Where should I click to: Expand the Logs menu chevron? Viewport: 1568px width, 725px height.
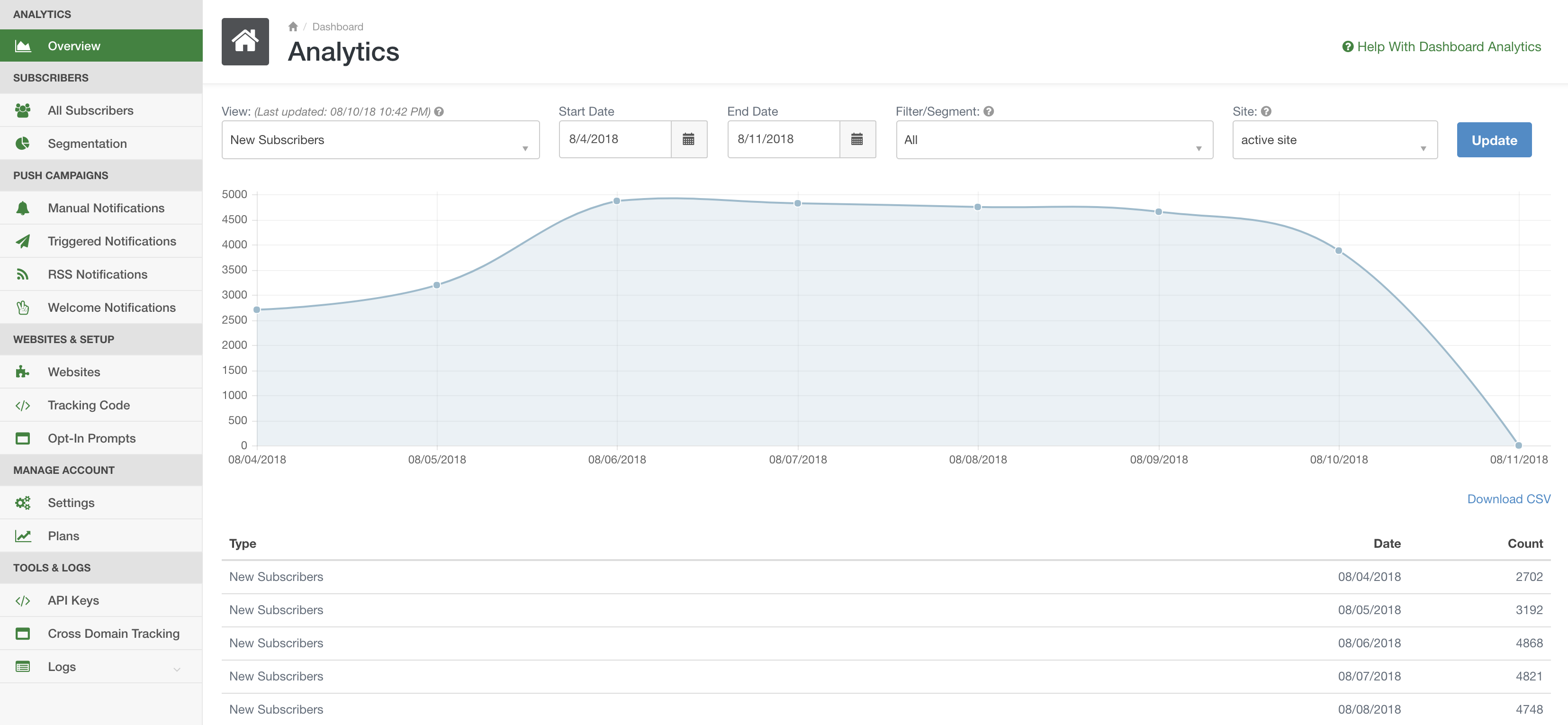[177, 669]
